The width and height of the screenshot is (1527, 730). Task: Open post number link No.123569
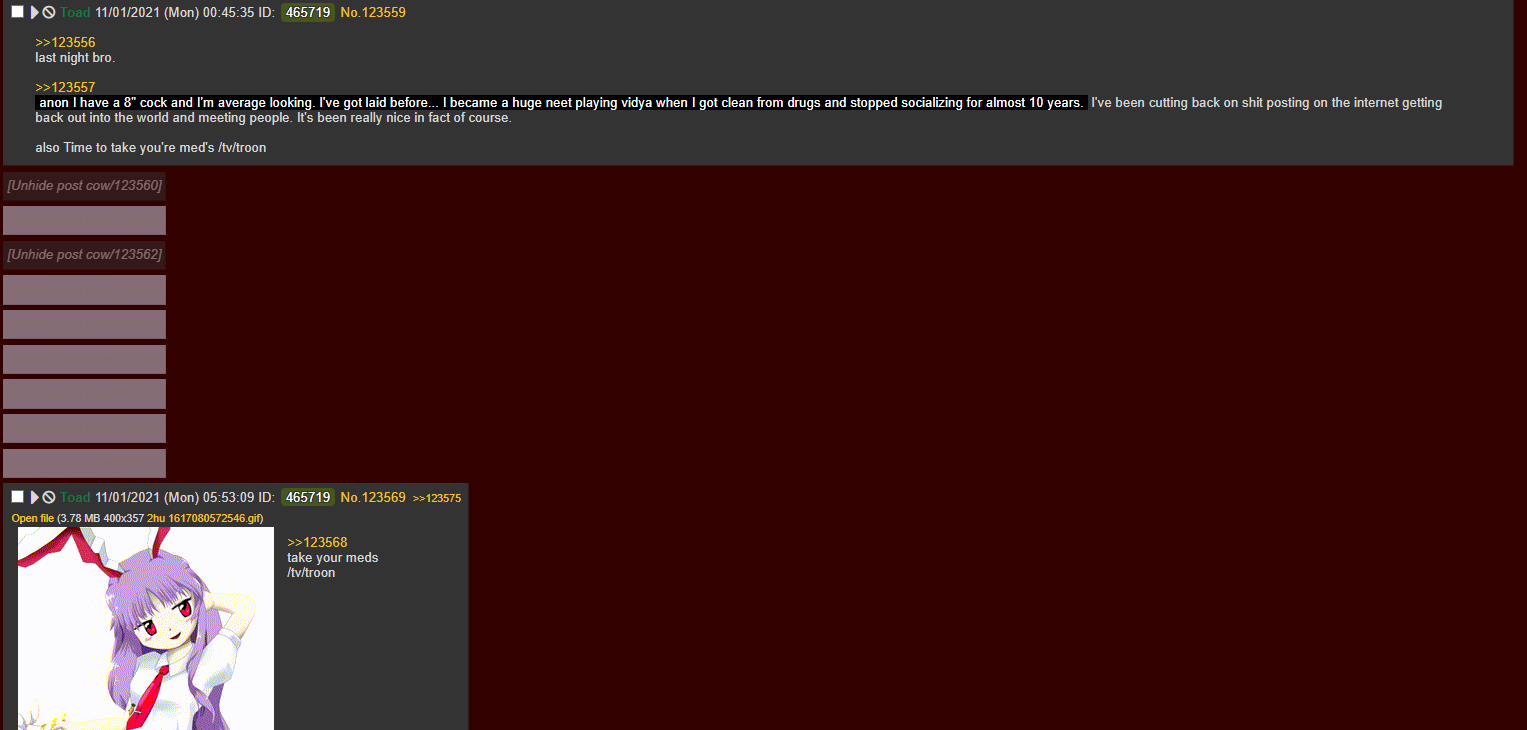pos(373,497)
